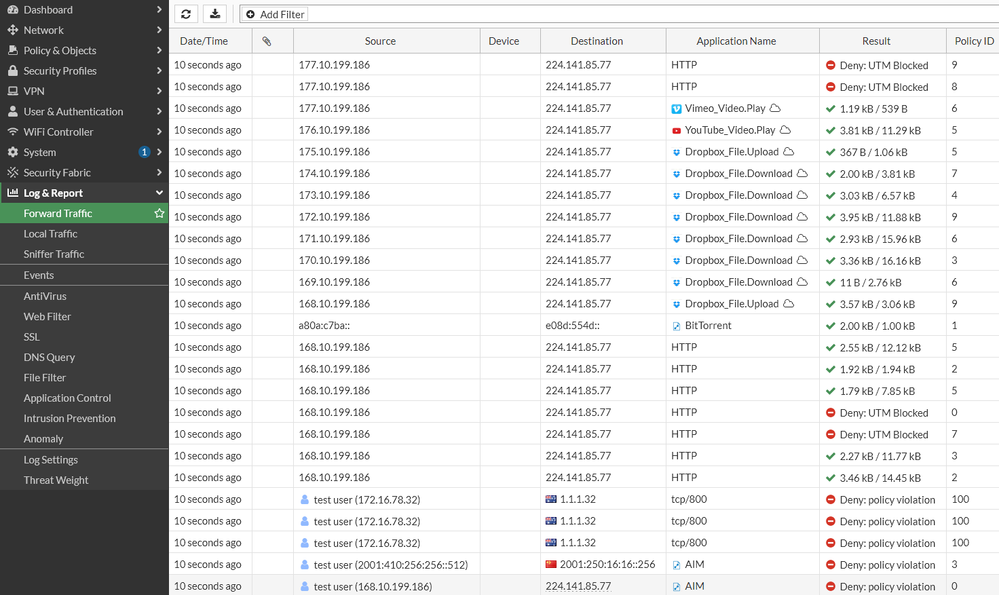The width and height of the screenshot is (999, 595).
Task: Click the User & Authentication person icon
Action: point(13,111)
